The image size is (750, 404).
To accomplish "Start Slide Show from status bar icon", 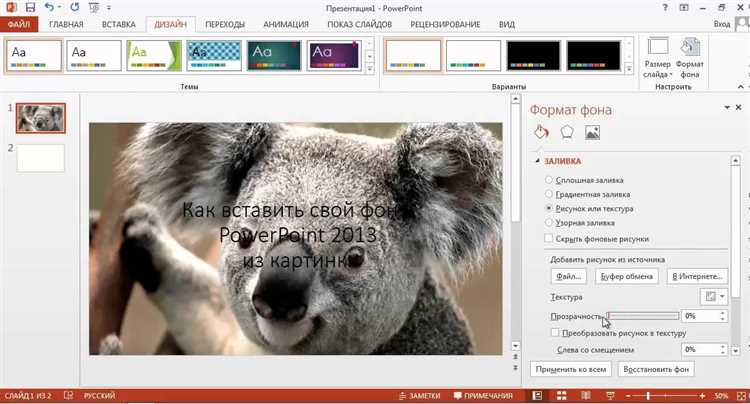I will tap(610, 396).
